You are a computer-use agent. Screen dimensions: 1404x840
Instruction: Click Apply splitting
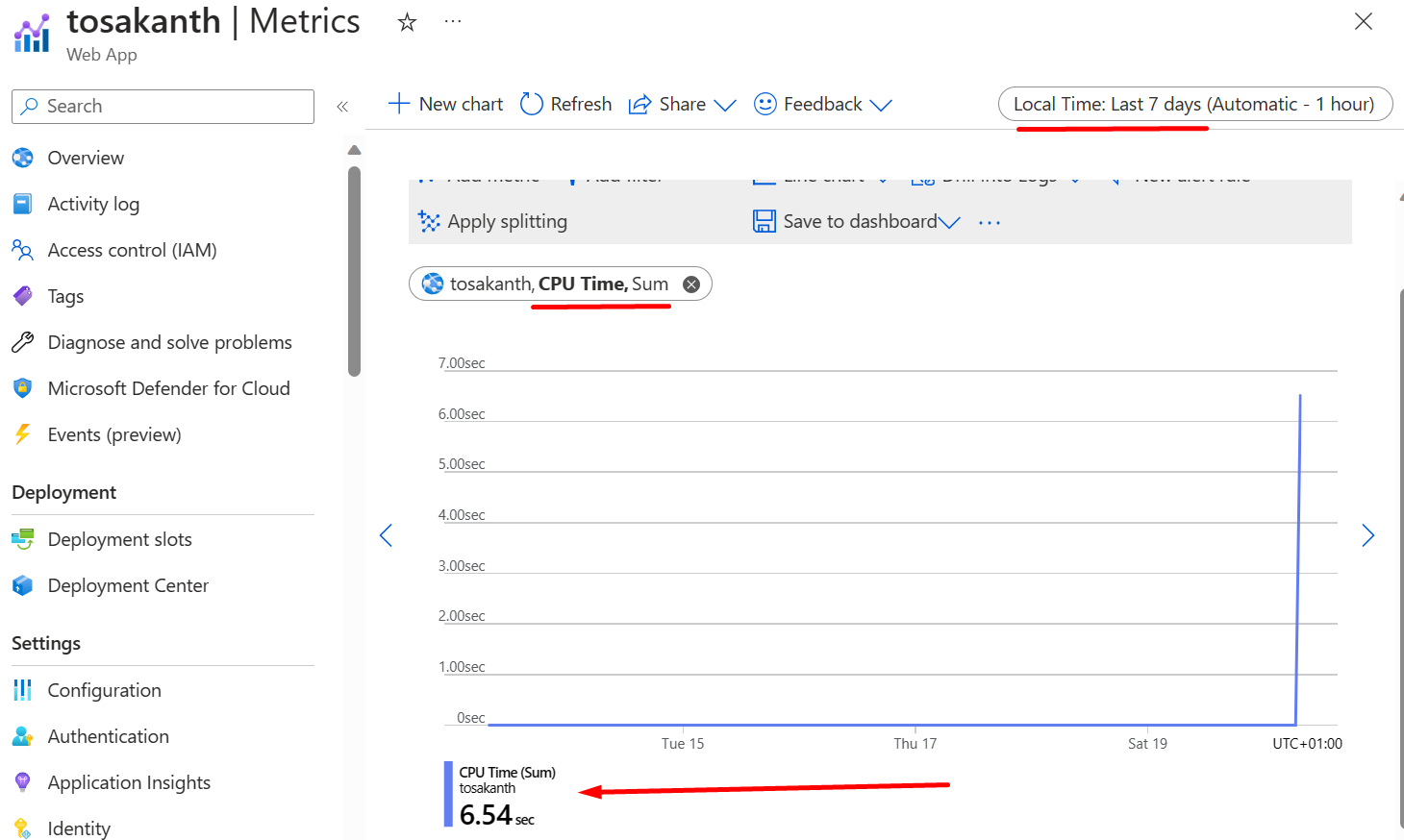coord(492,222)
